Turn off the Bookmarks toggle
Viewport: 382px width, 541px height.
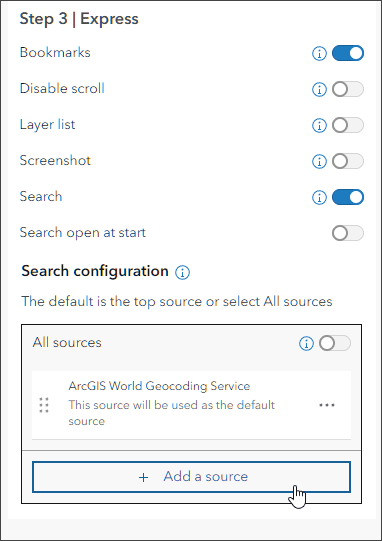347,53
